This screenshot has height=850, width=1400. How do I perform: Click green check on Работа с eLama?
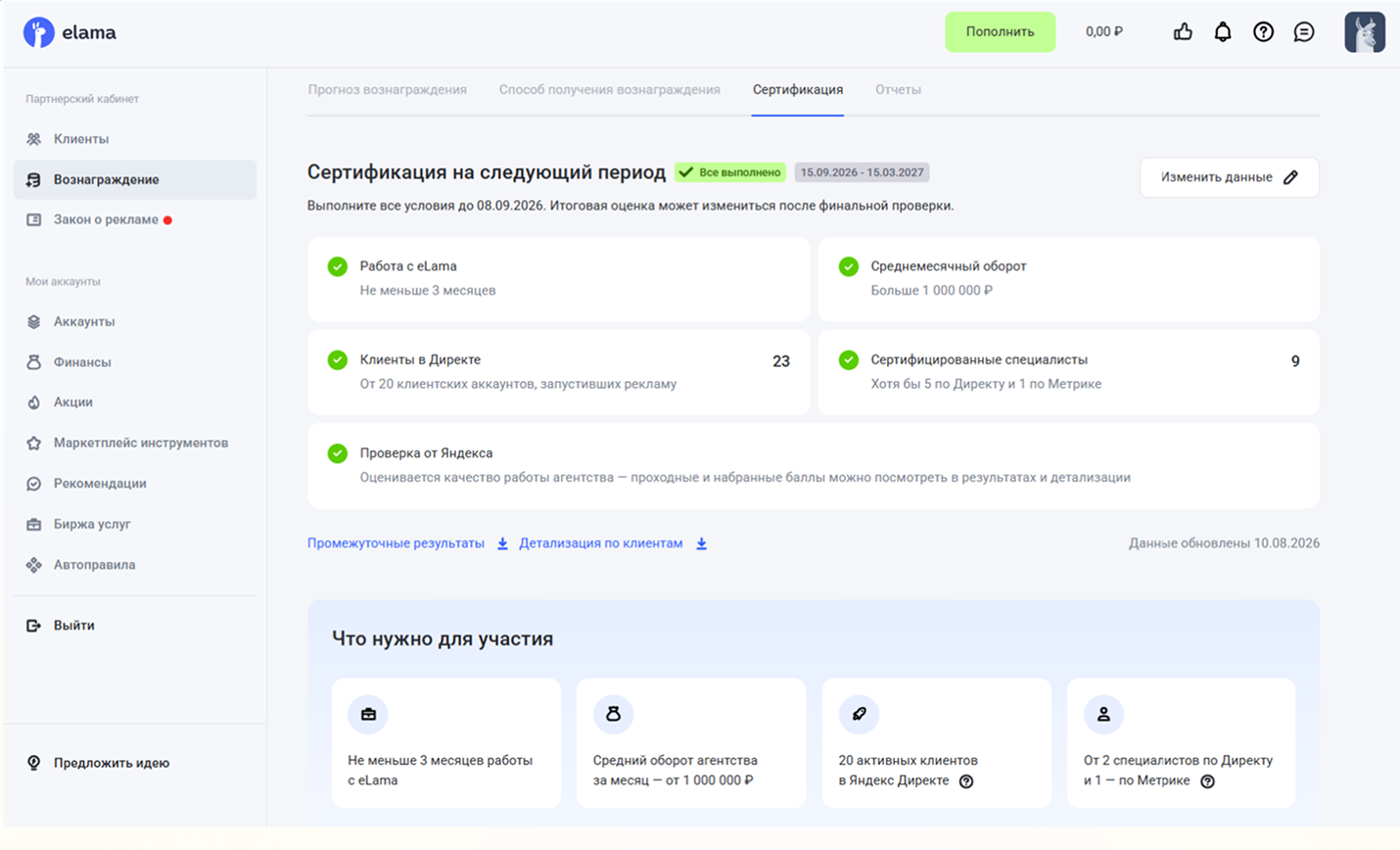(337, 266)
